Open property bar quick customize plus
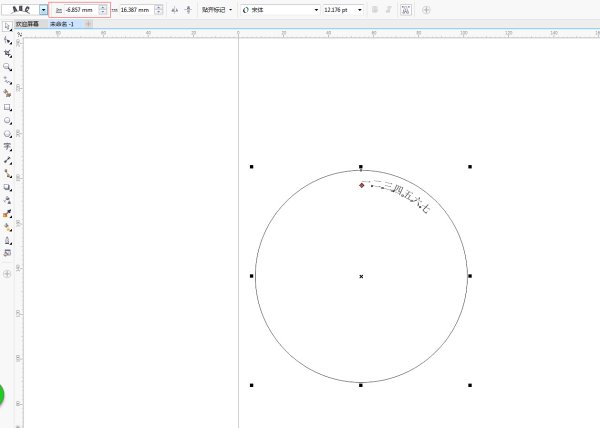 (426, 10)
